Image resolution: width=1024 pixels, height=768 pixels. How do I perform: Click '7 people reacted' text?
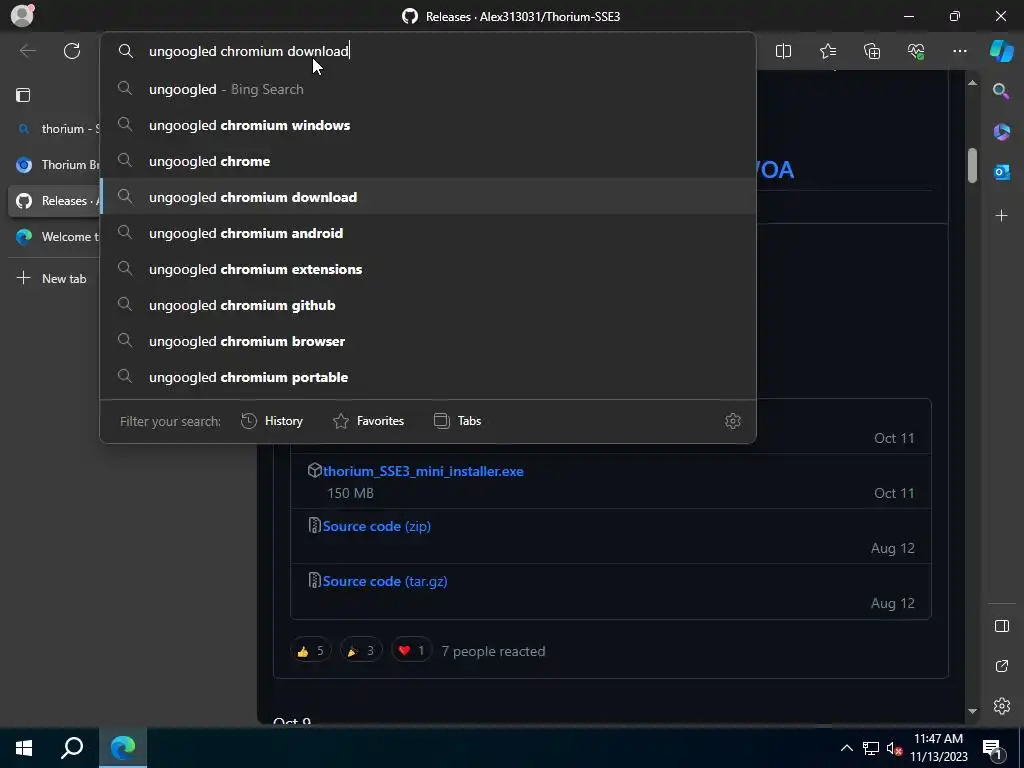(x=493, y=651)
